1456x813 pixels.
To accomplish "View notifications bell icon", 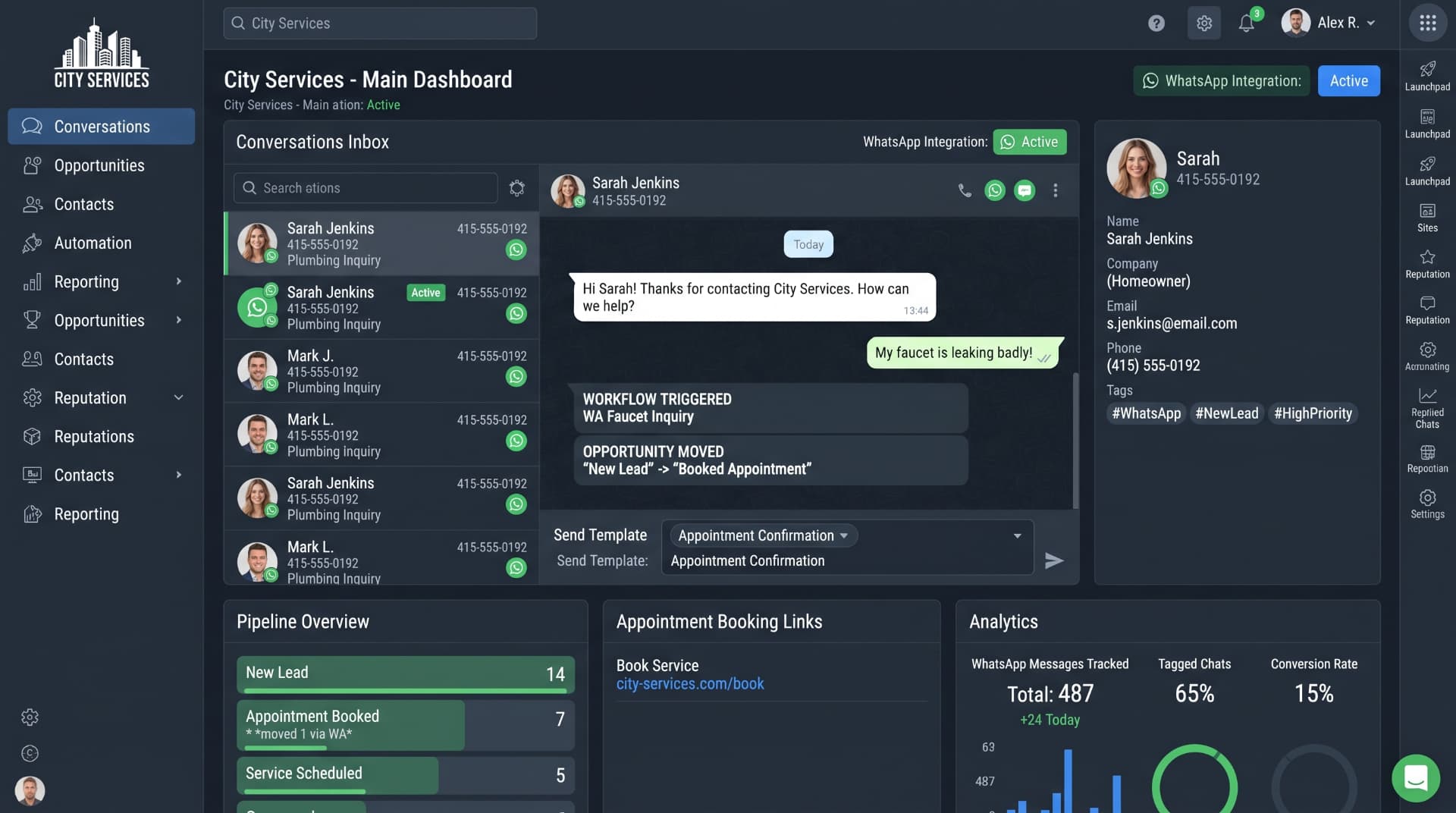I will tap(1246, 24).
